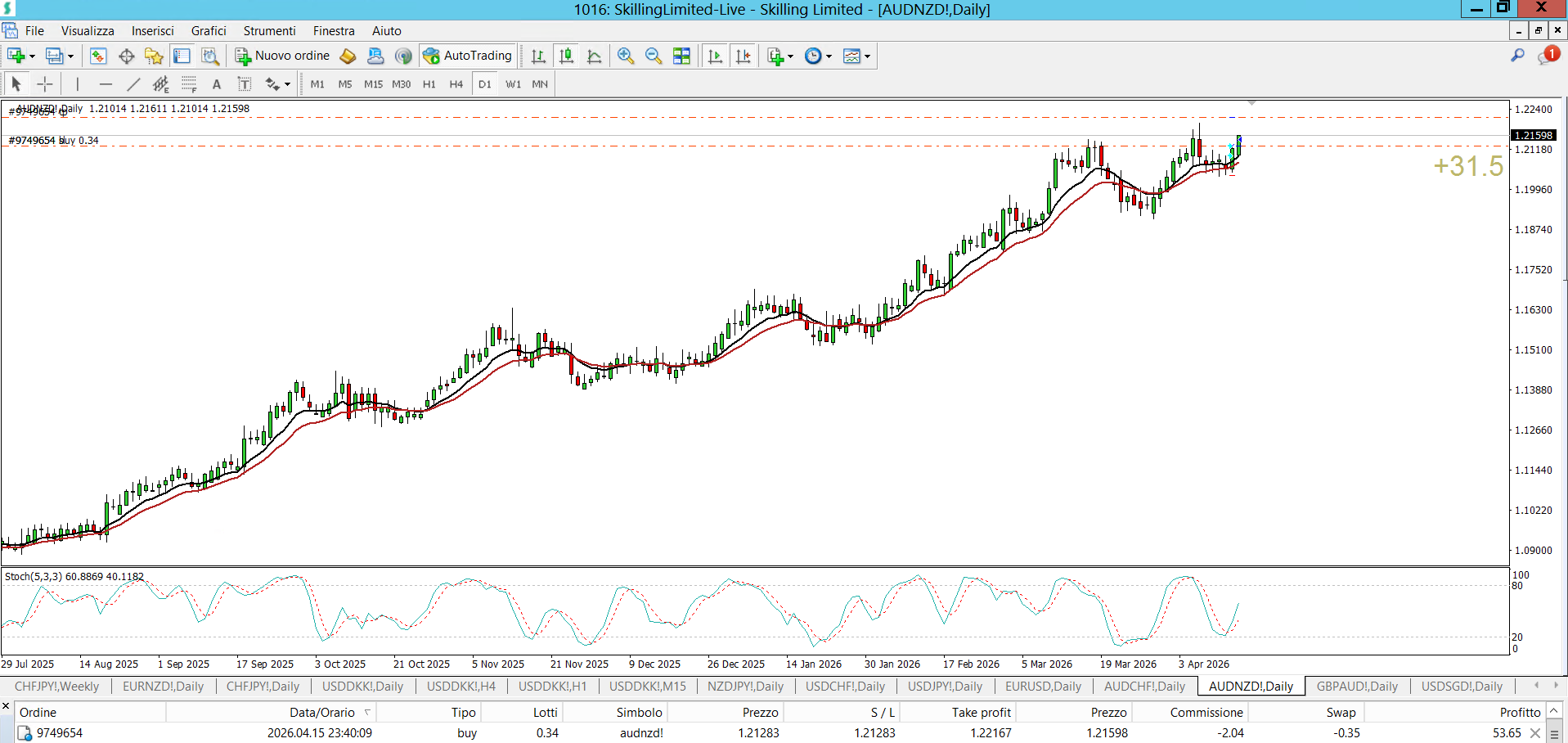The width and height of the screenshot is (1568, 743).
Task: Draw a horizontal line tool
Action: coord(106,83)
